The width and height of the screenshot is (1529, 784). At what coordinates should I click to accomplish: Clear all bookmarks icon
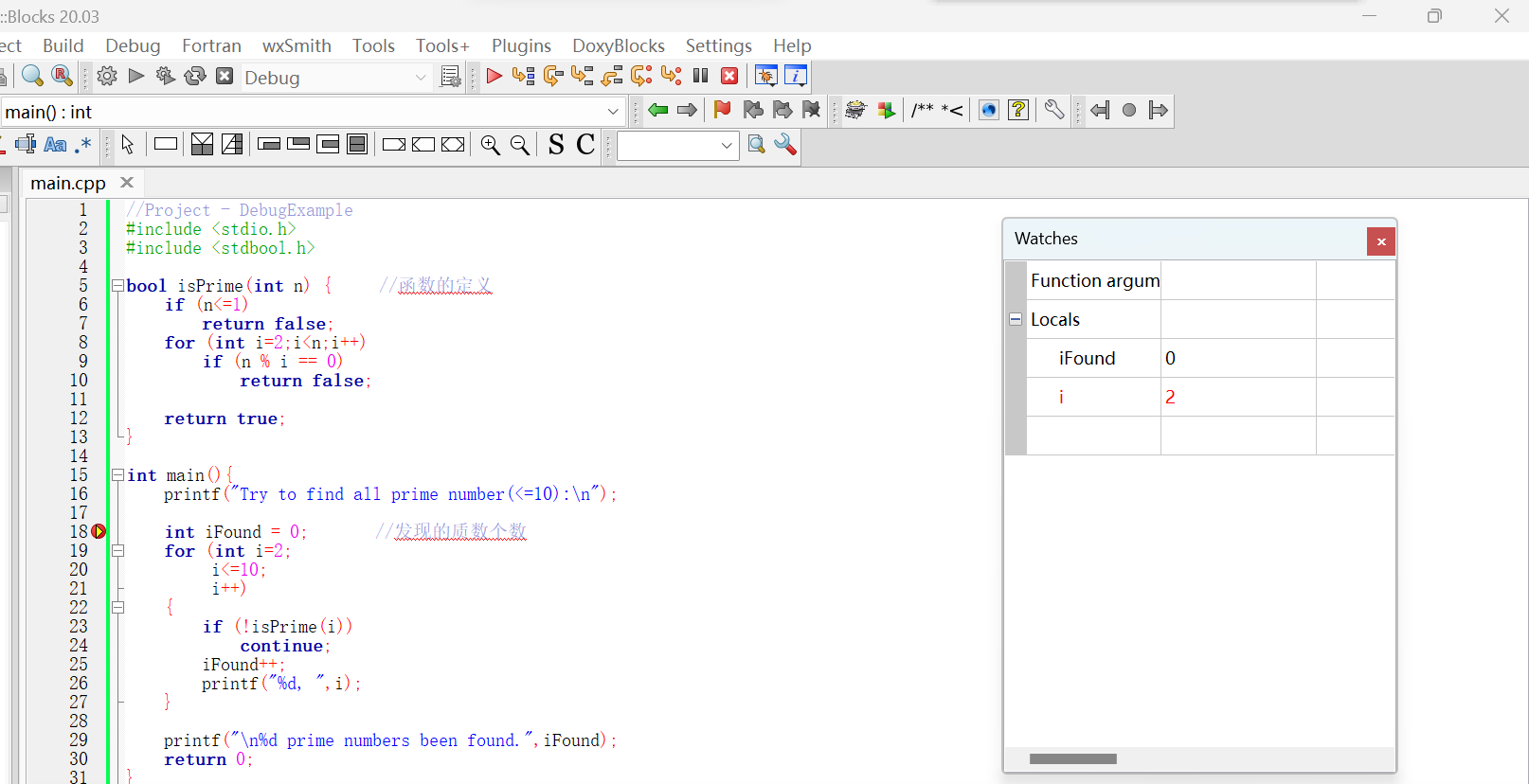(811, 110)
